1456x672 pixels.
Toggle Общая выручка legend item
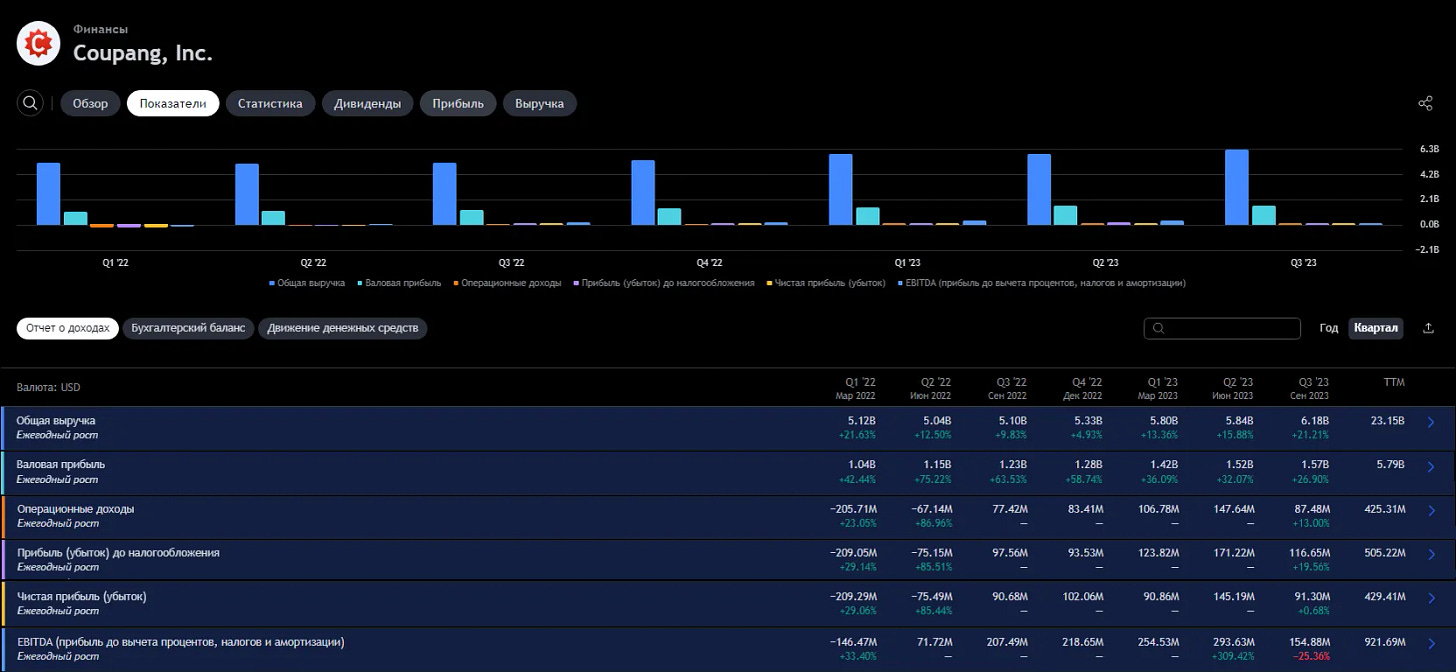tap(309, 283)
